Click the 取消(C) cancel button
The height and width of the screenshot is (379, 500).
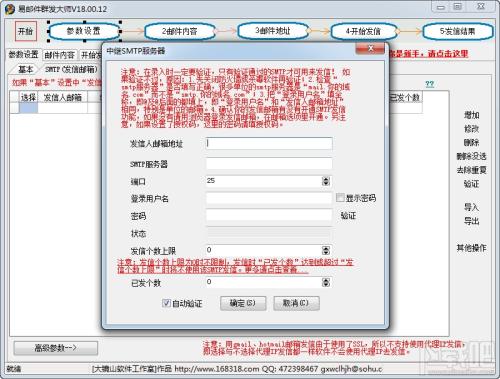[x=296, y=303]
